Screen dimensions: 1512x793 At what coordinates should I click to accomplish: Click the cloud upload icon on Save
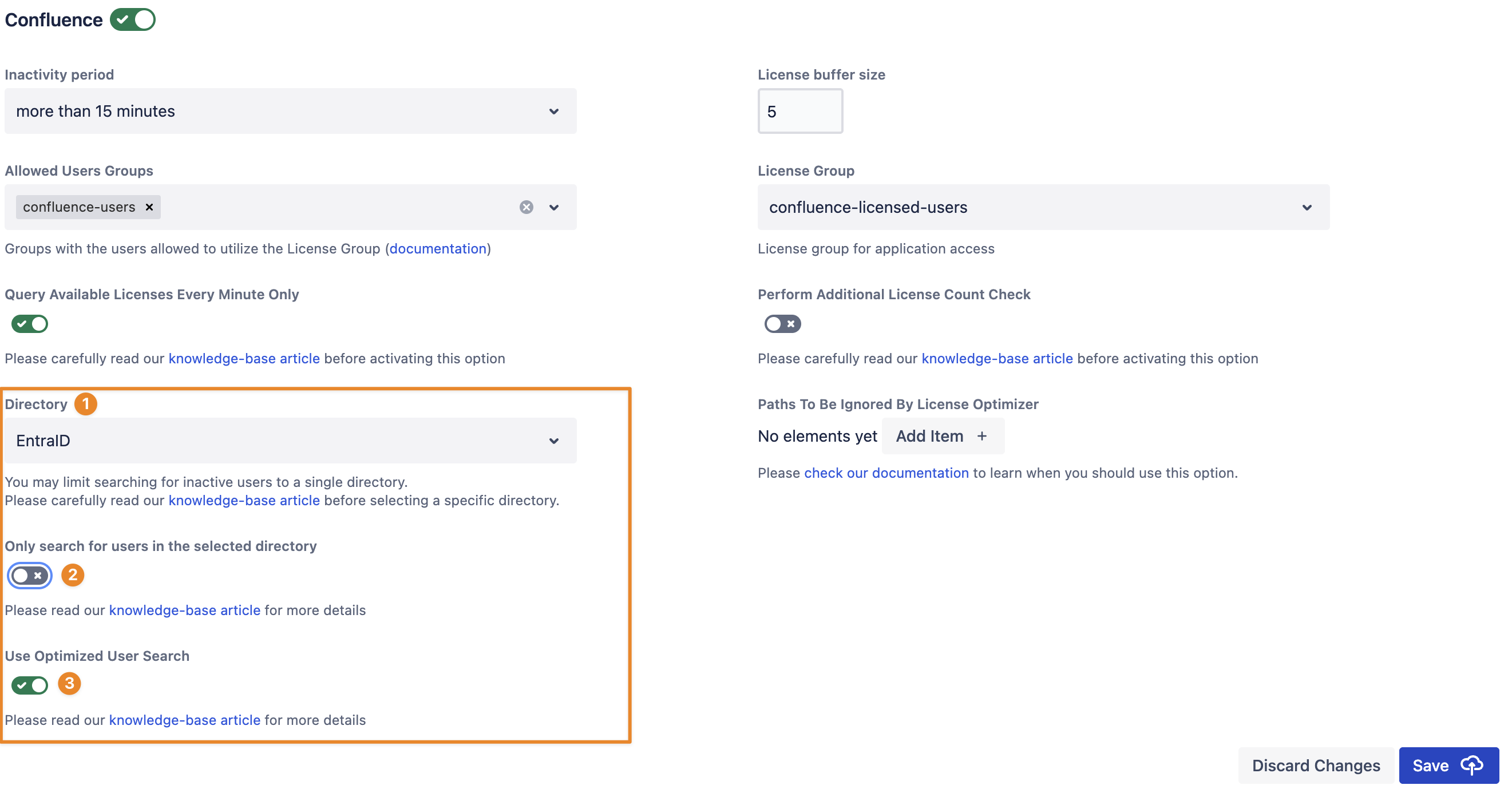[1471, 765]
